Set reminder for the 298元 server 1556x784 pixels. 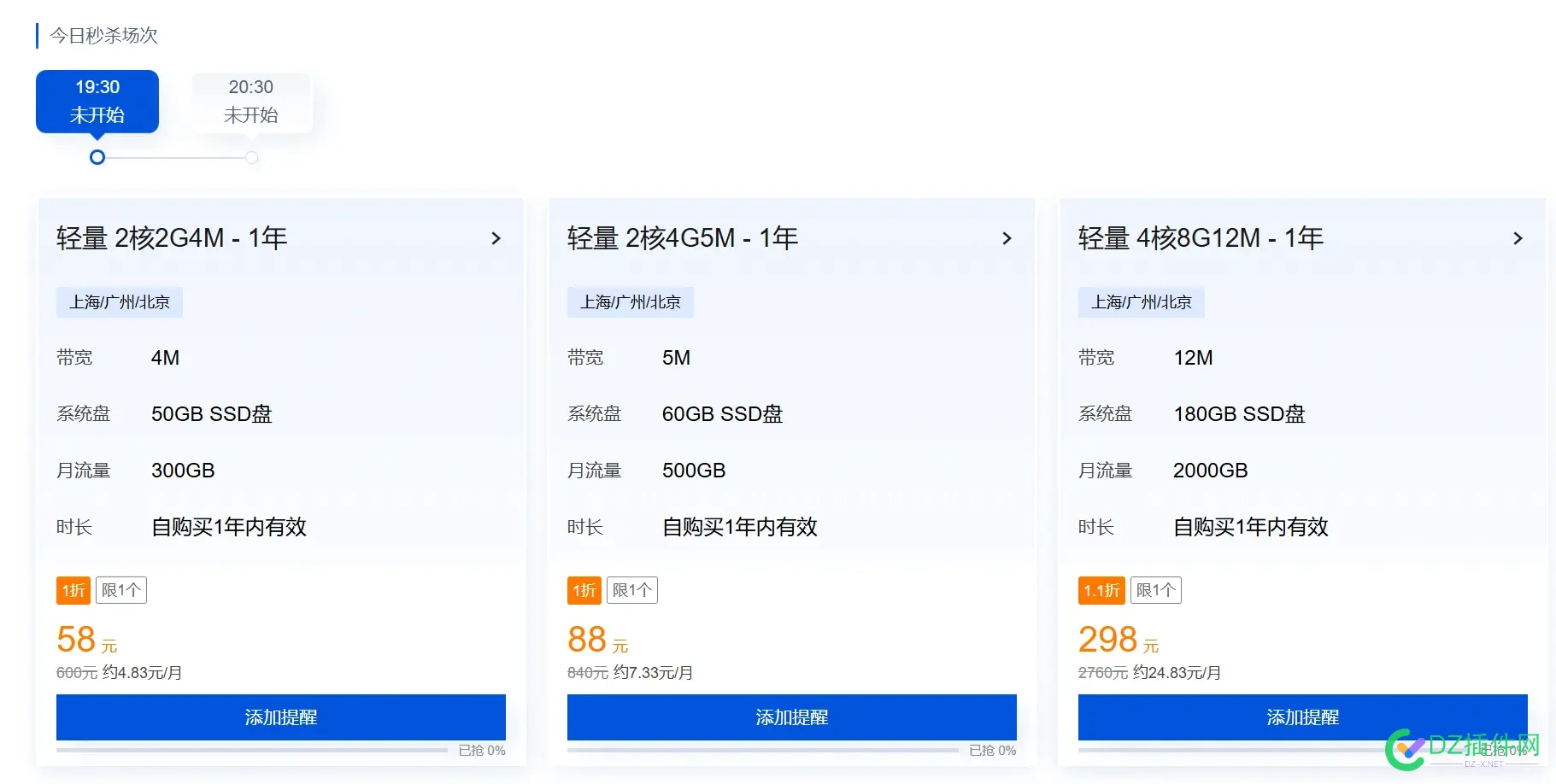[1301, 717]
